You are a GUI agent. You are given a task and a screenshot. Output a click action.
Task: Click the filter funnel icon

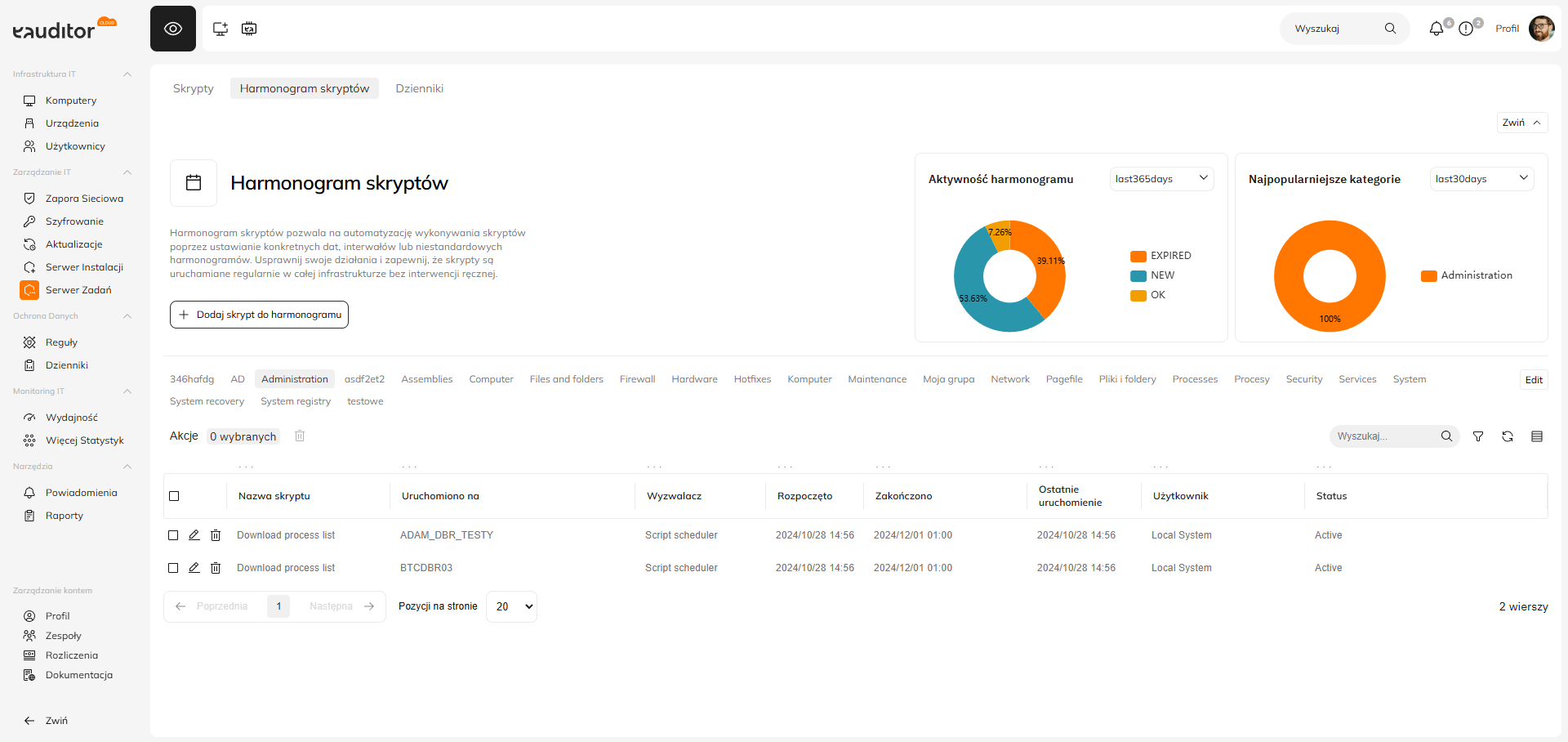1478,436
